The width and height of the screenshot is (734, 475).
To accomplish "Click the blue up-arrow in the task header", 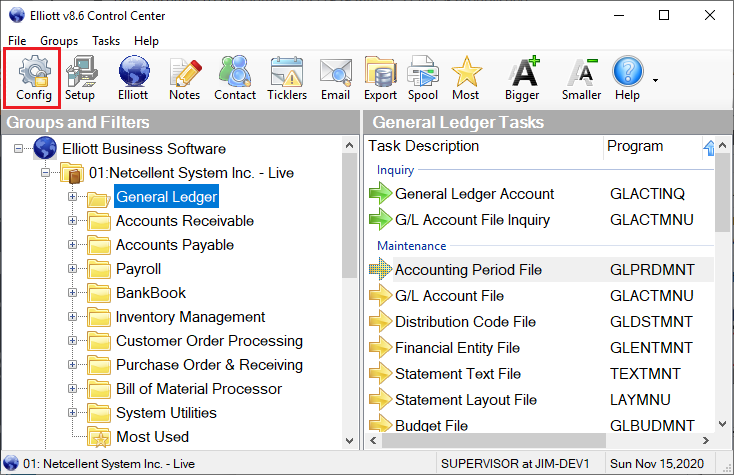I will 709,148.
